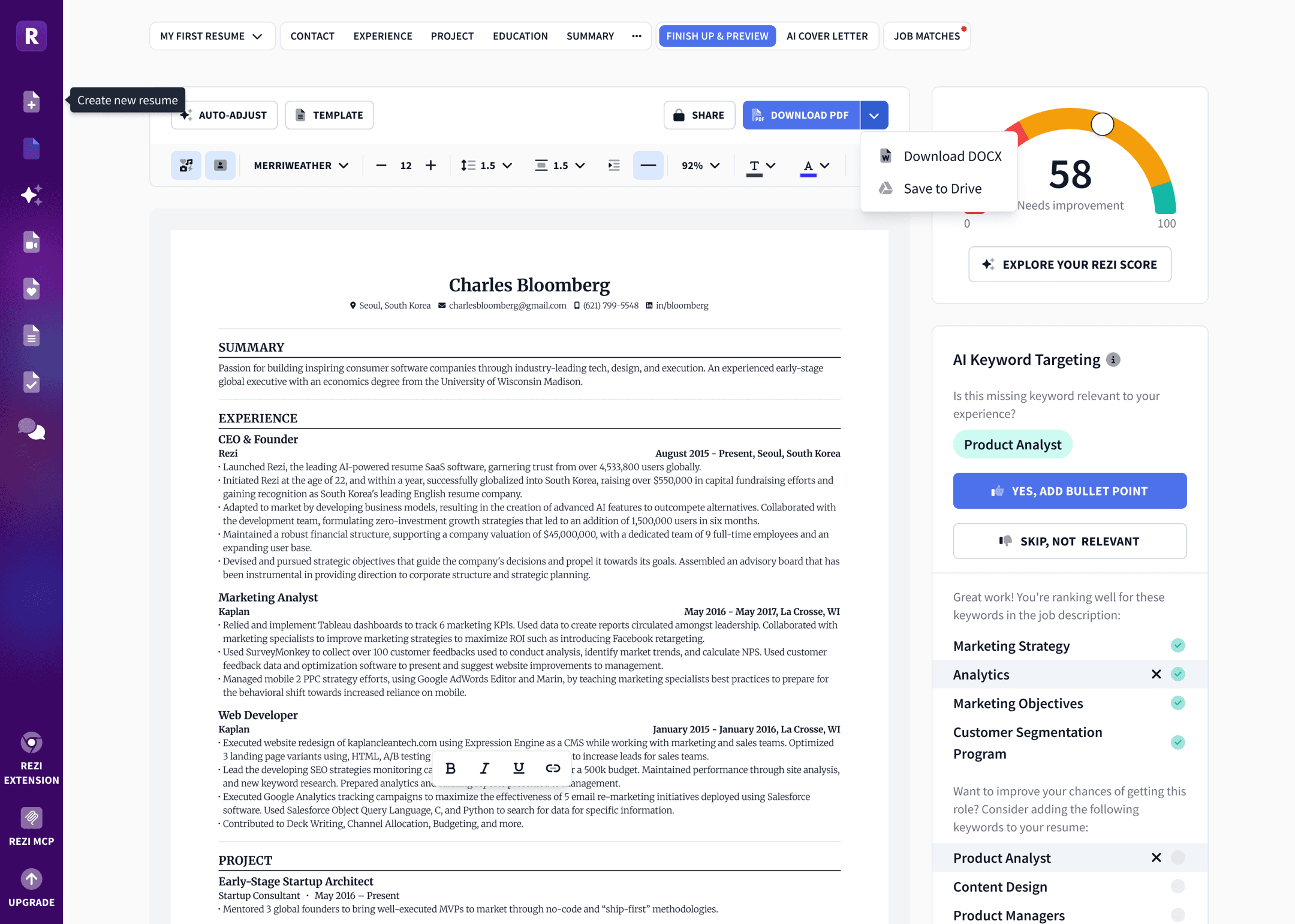Click the Charles Bloomberg resume heading
The height and width of the screenshot is (924, 1295).
click(529, 285)
